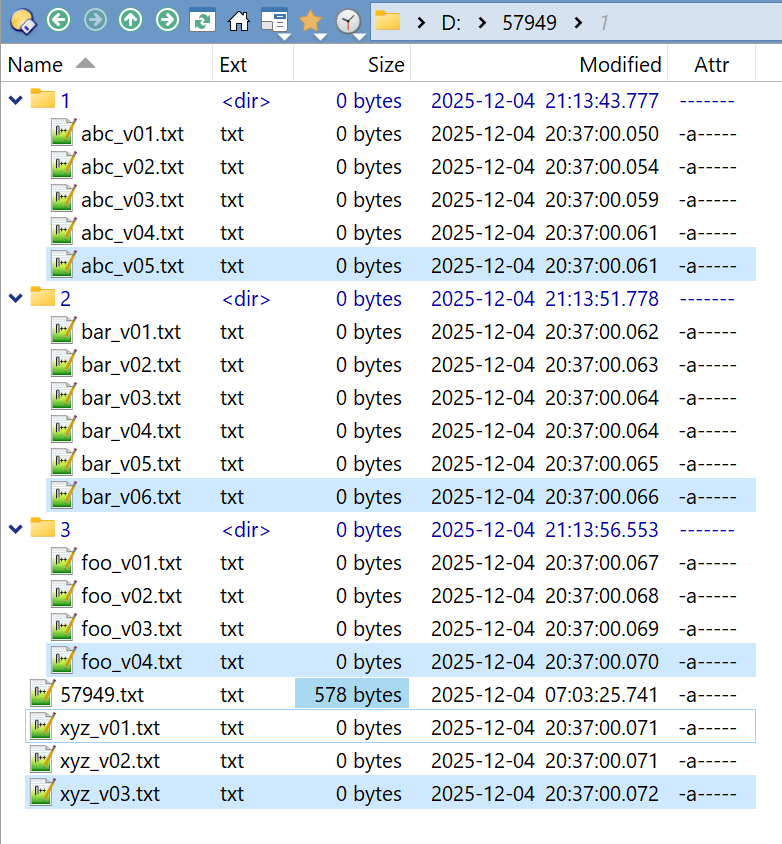
Task: Open the History clock menu
Action: 348,21
